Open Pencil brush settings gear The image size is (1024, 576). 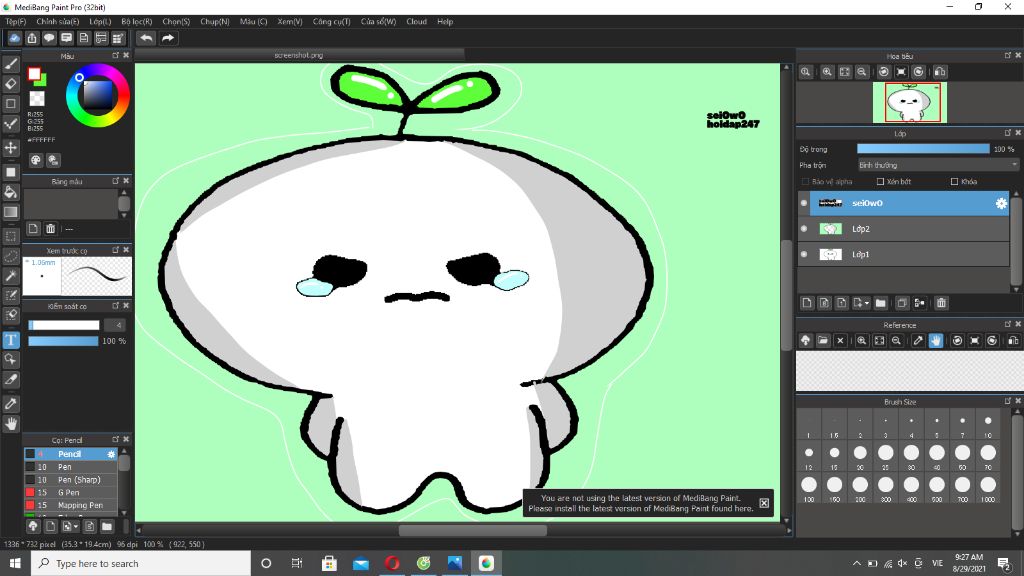tap(111, 454)
